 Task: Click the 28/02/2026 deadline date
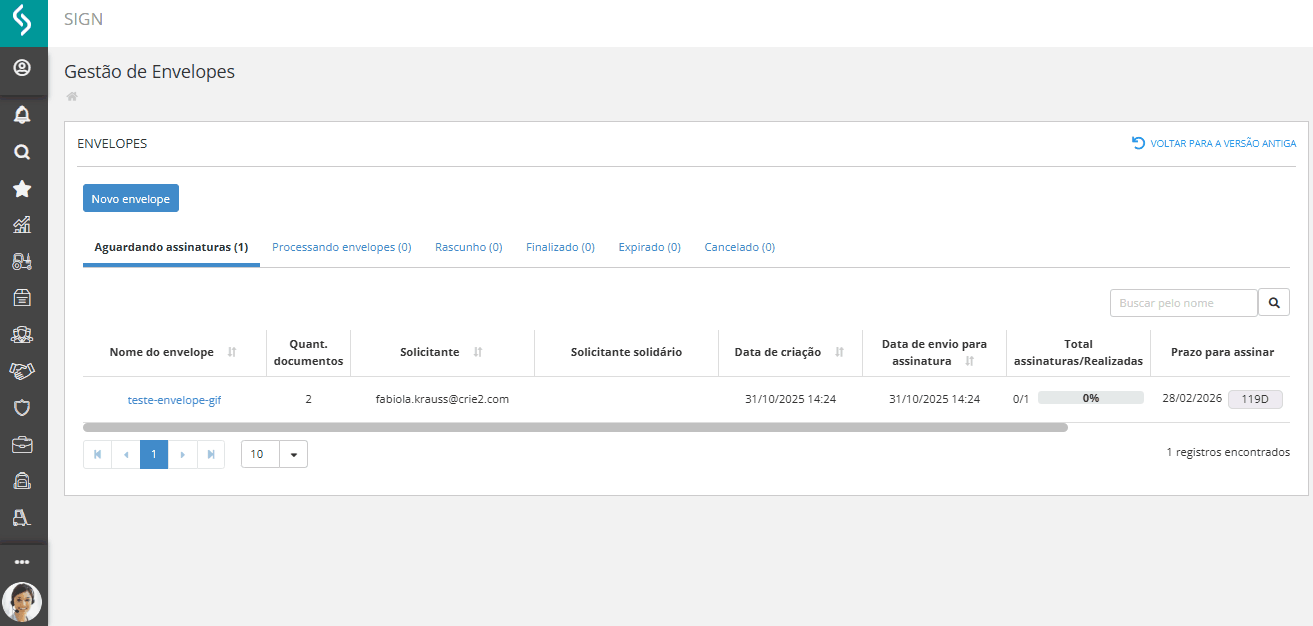coord(1192,398)
